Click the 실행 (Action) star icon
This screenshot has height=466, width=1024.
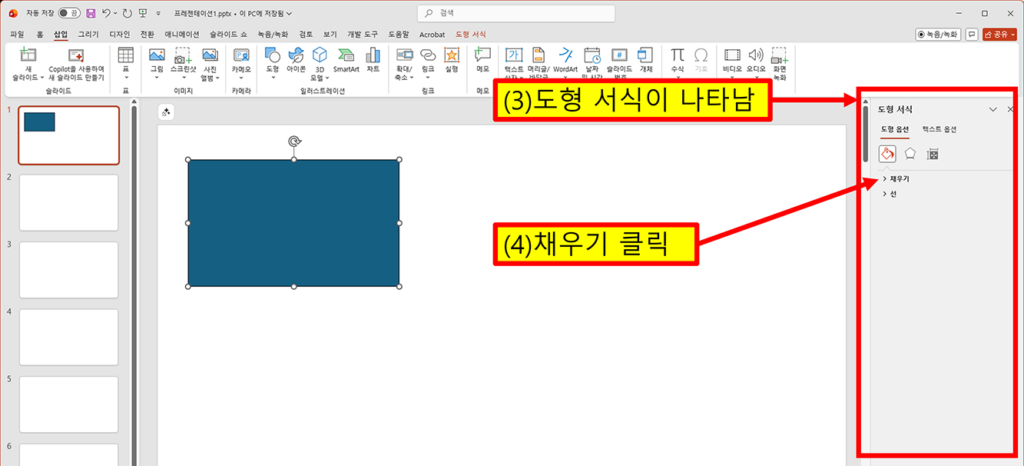click(x=451, y=55)
